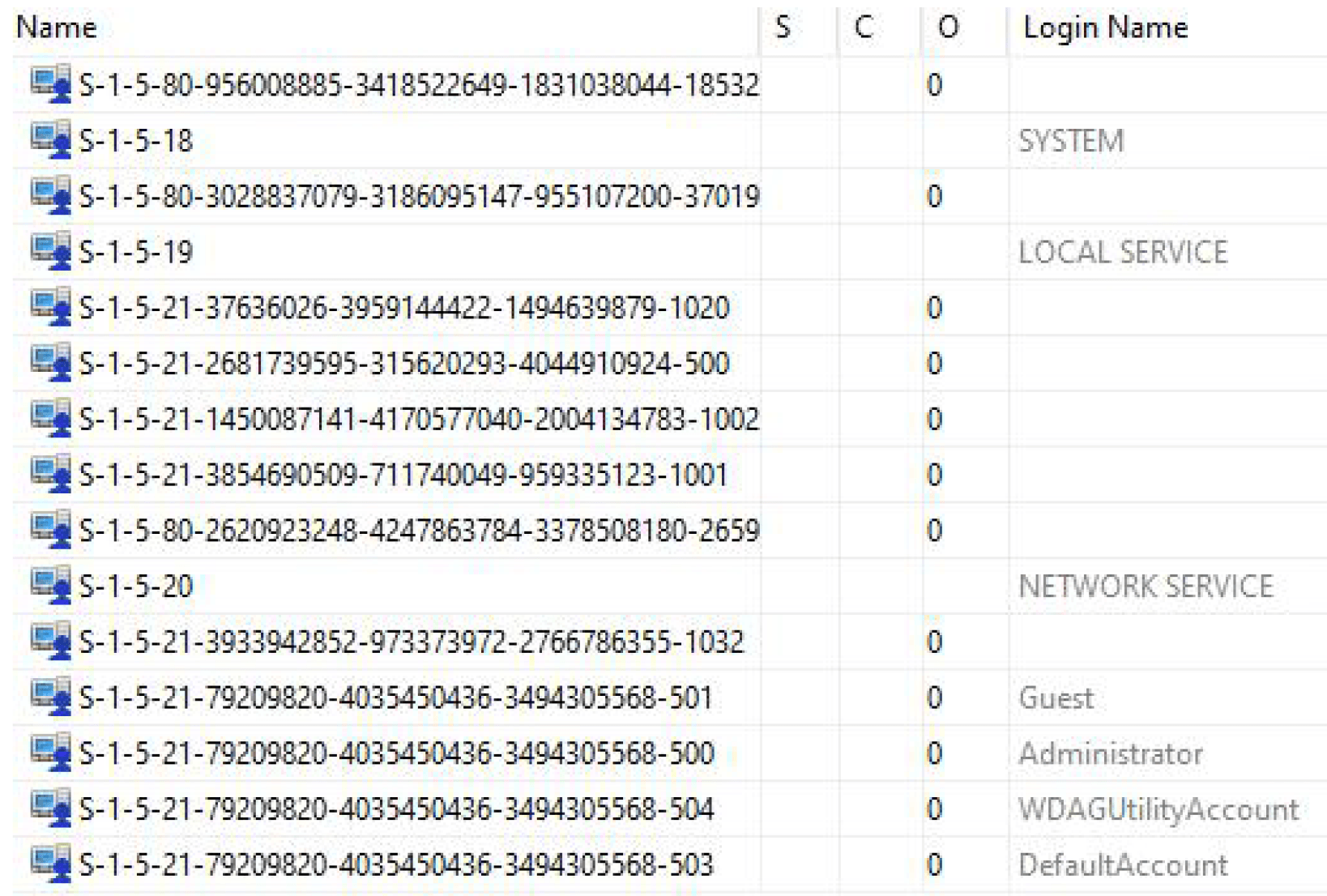Click the Guest login name cell

[1056, 698]
